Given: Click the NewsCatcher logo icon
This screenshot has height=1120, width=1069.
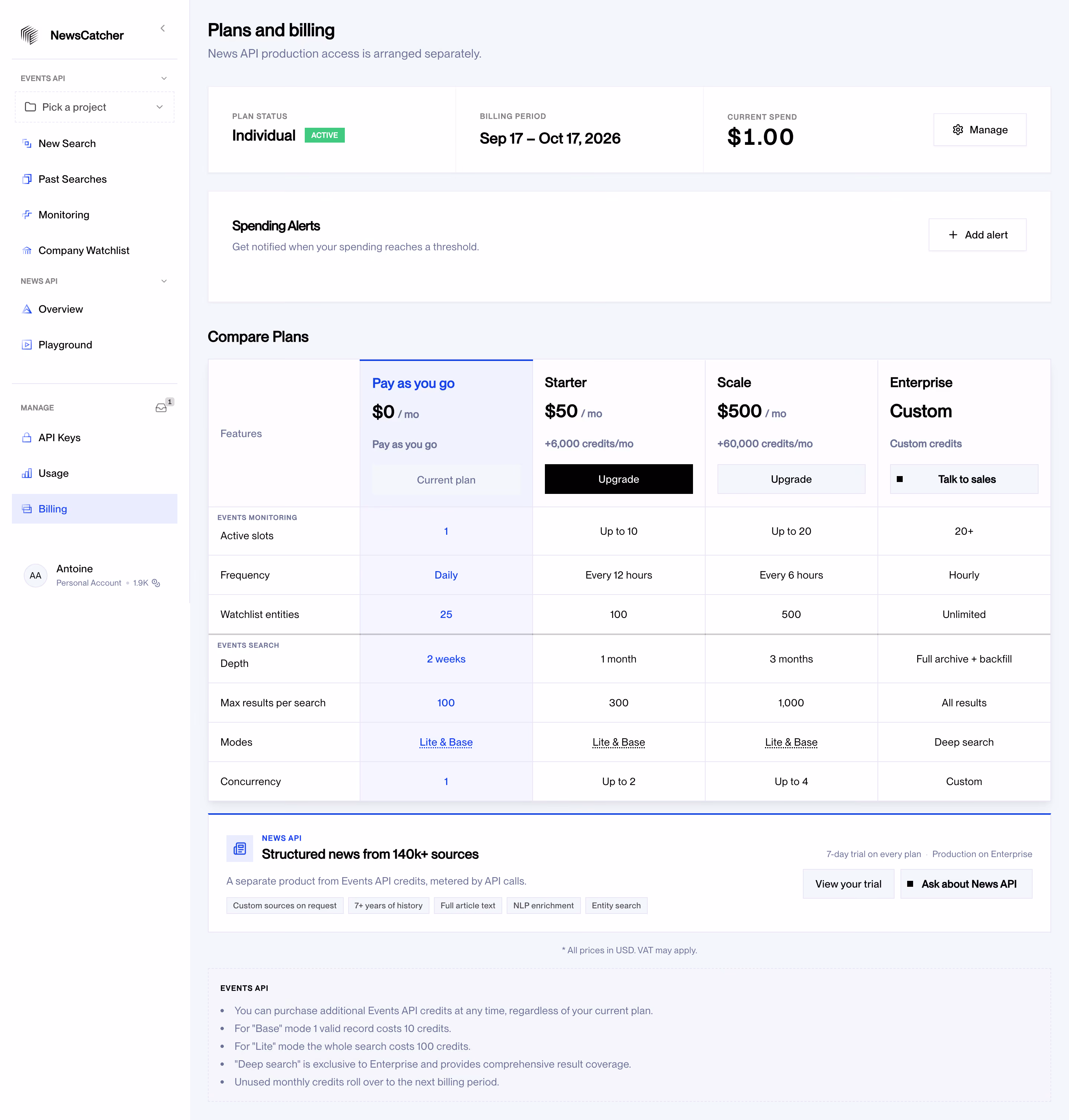Looking at the screenshot, I should [x=29, y=35].
